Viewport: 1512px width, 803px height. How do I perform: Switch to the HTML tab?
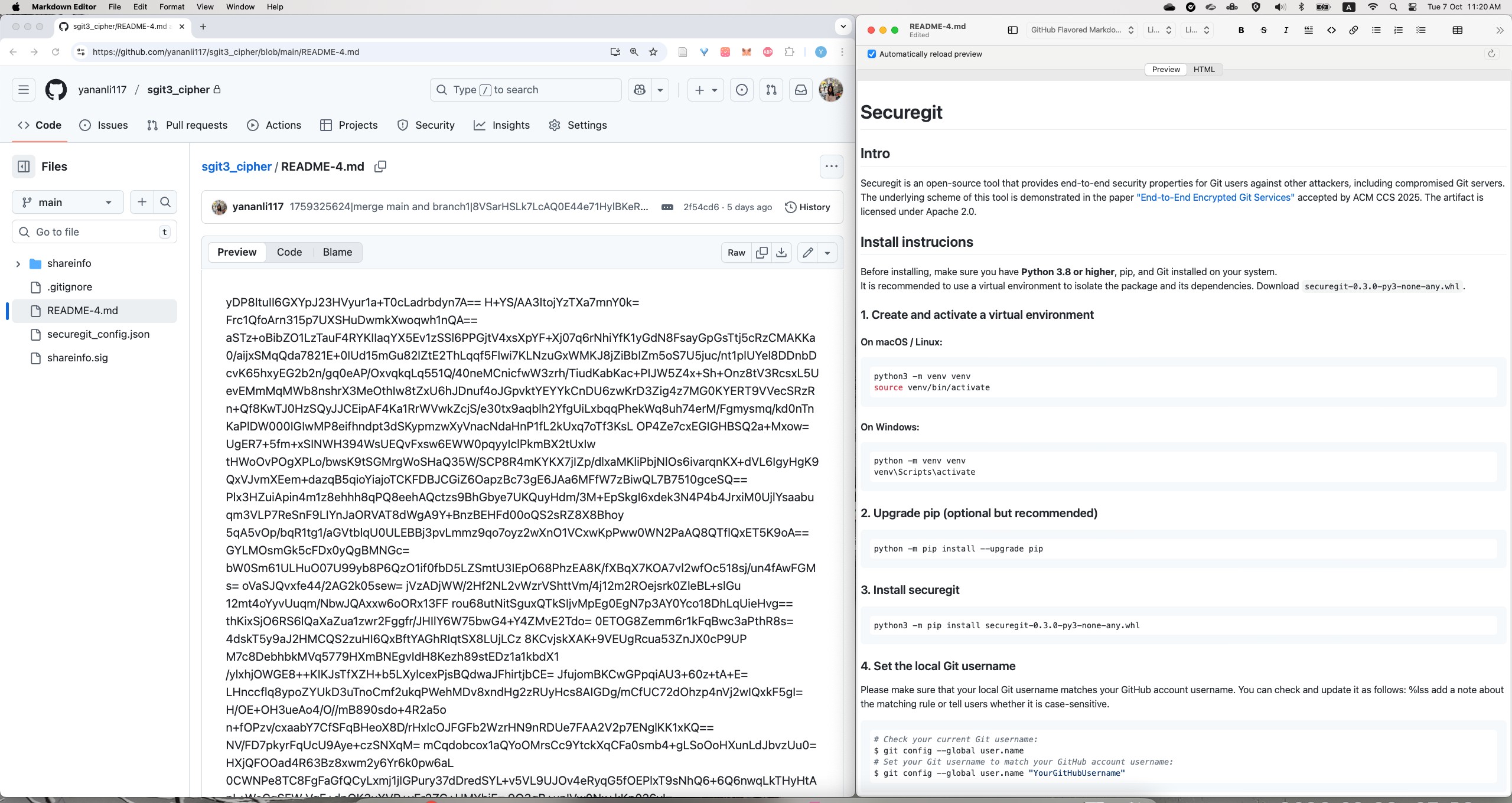coord(1204,70)
